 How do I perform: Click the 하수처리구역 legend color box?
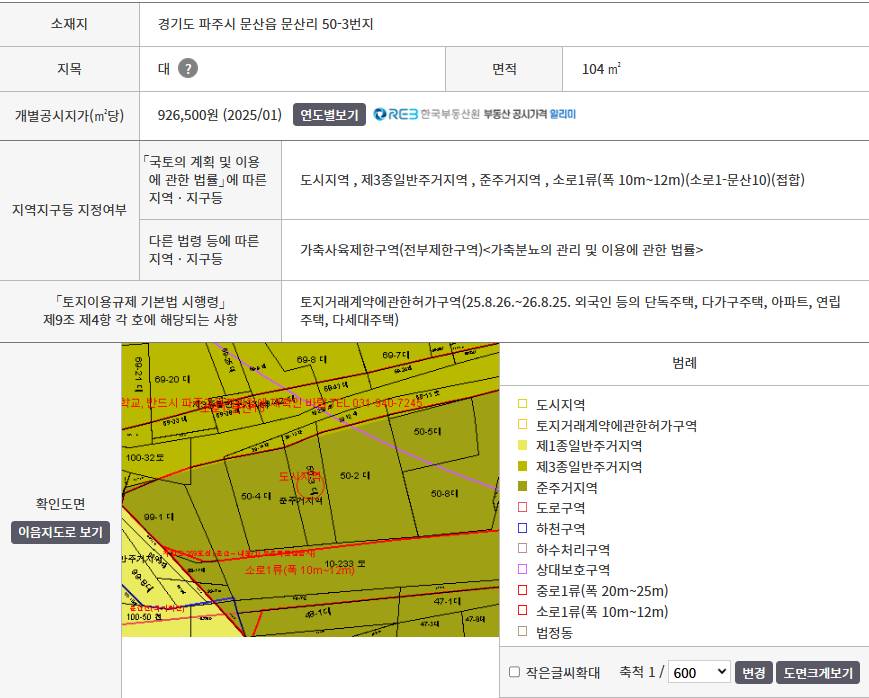522,549
